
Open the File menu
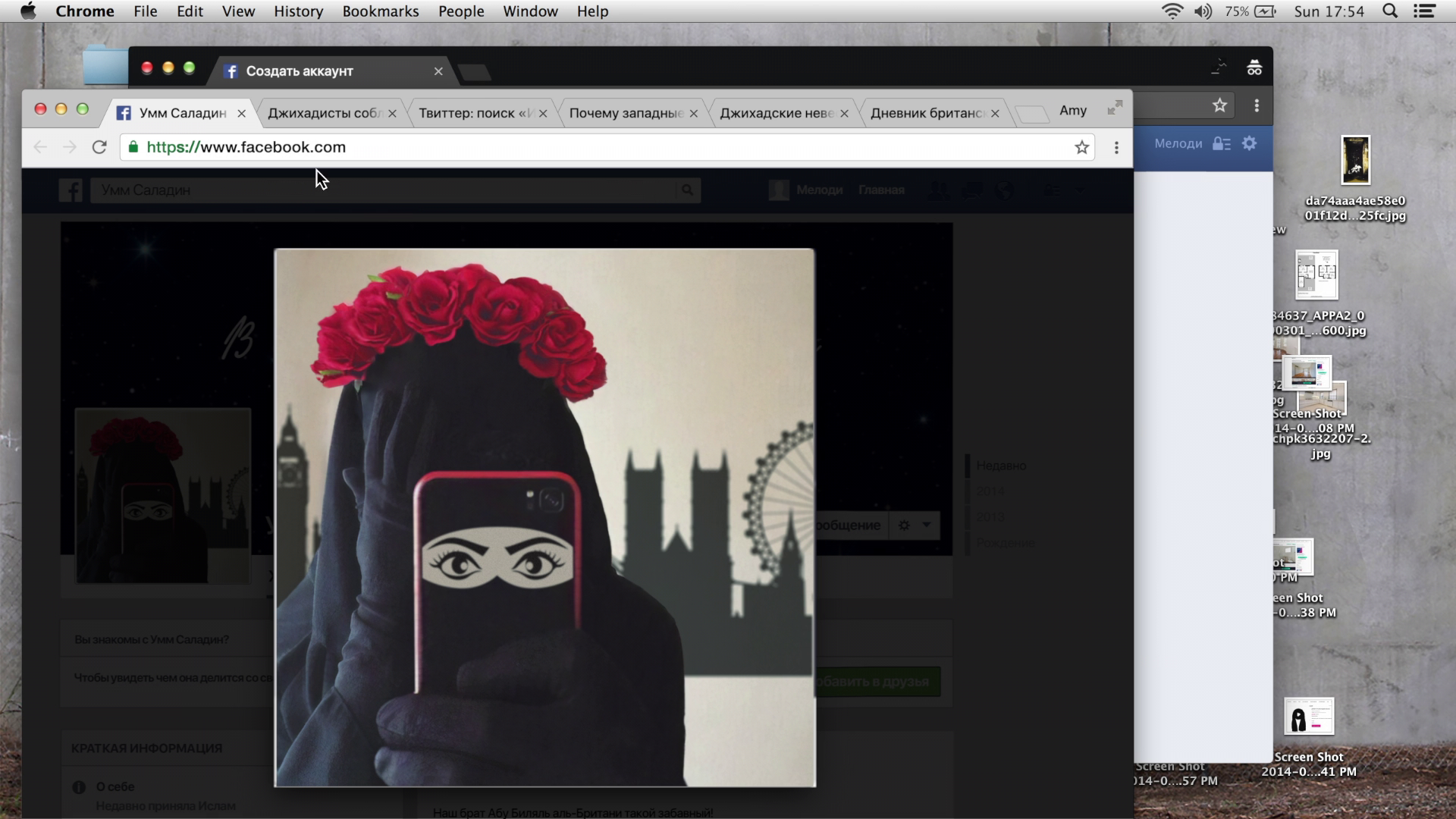click(x=145, y=11)
